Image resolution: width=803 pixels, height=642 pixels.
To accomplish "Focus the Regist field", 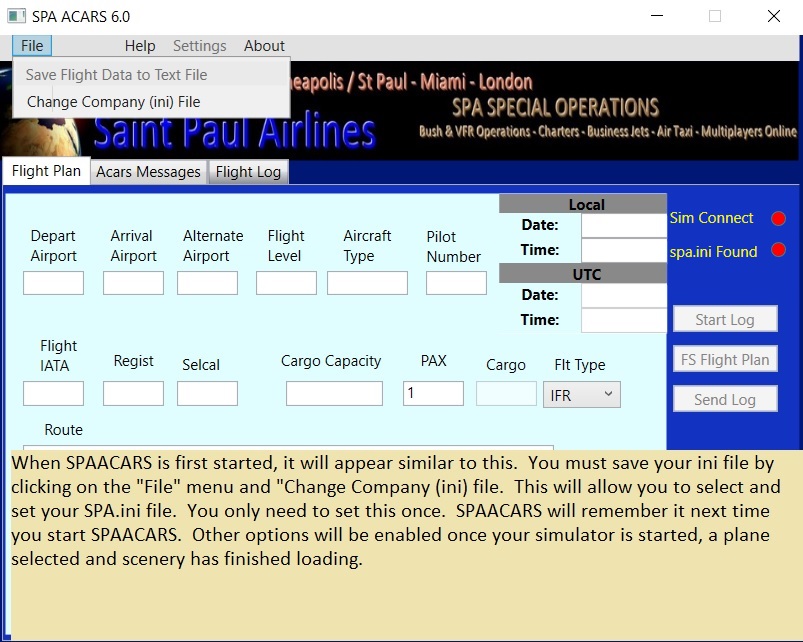I will tap(133, 394).
